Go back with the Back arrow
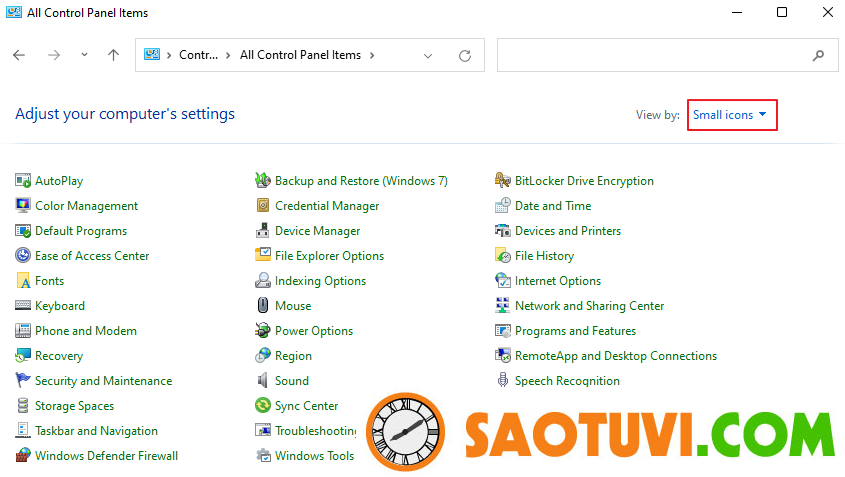 (x=19, y=55)
